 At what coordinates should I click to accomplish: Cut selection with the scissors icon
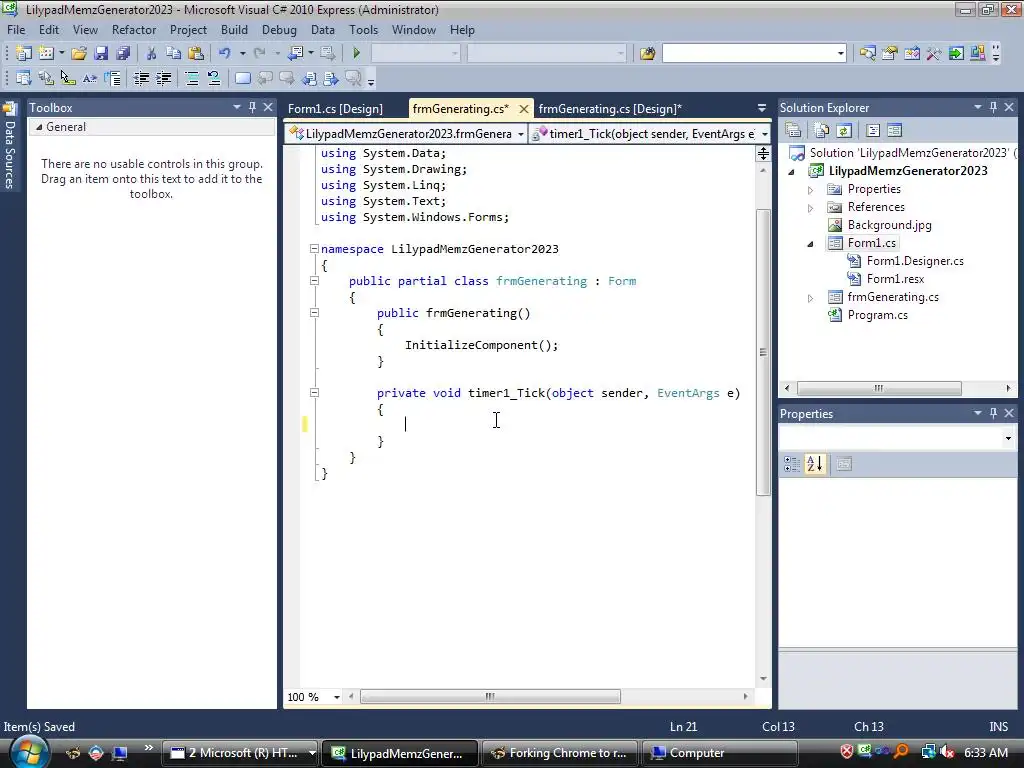151,53
